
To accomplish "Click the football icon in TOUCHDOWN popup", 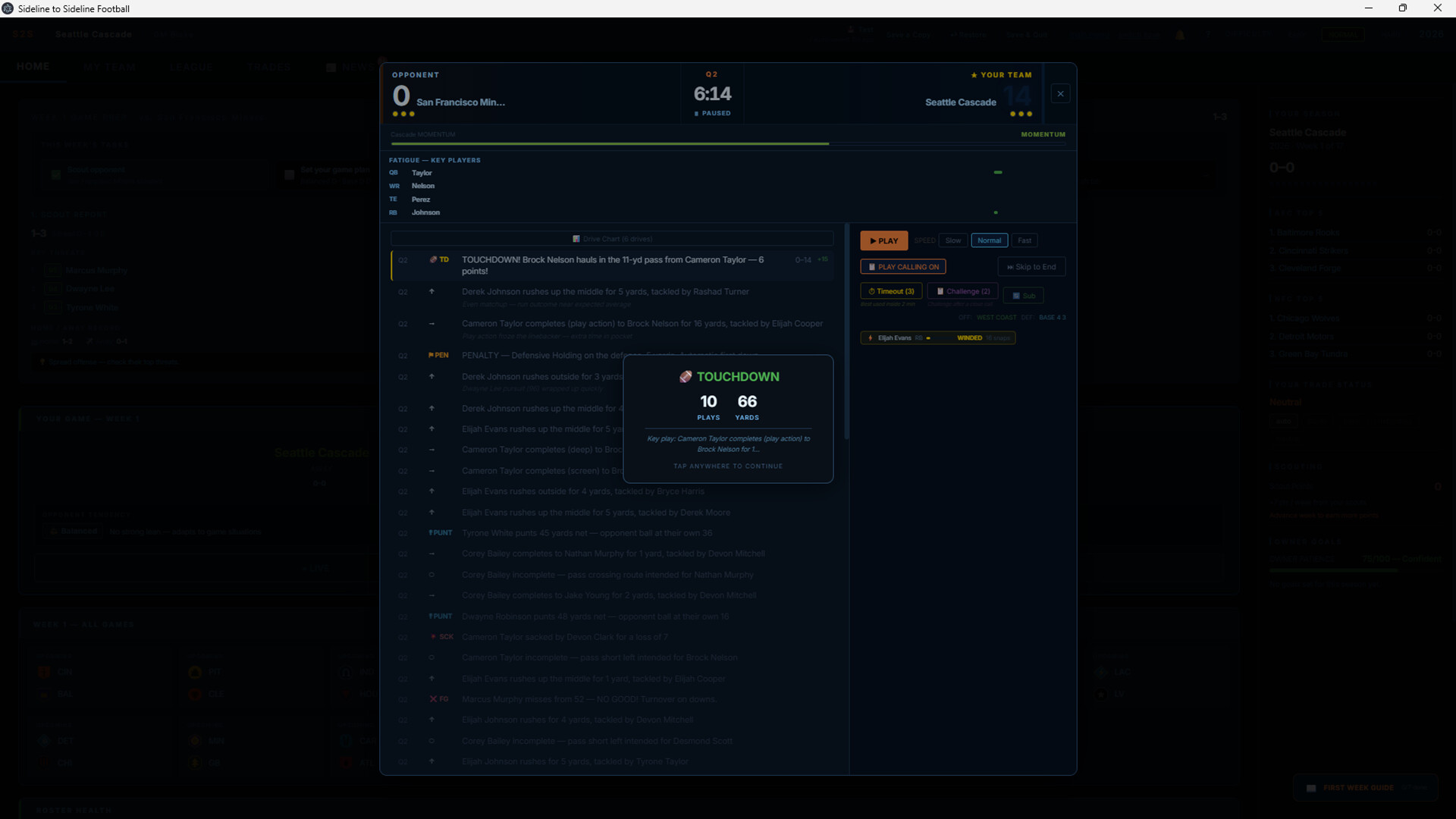I will coord(686,377).
